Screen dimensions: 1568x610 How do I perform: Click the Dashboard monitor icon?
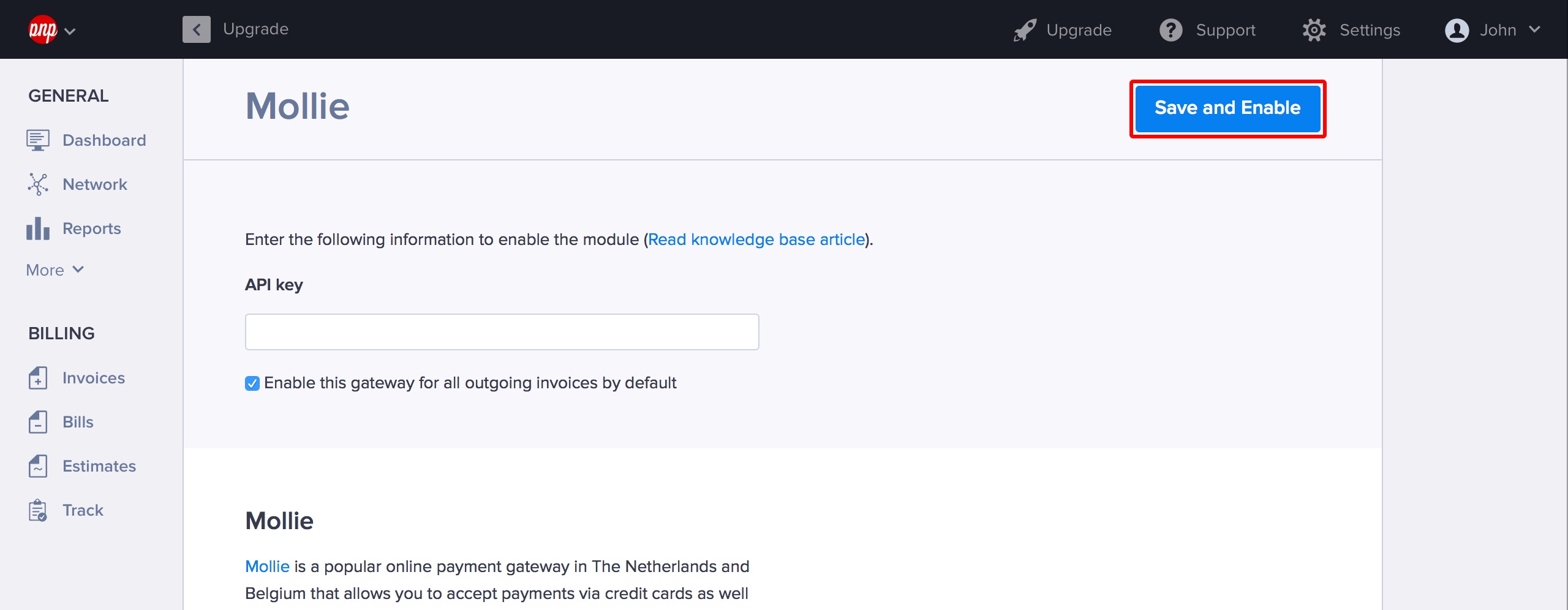(x=37, y=140)
